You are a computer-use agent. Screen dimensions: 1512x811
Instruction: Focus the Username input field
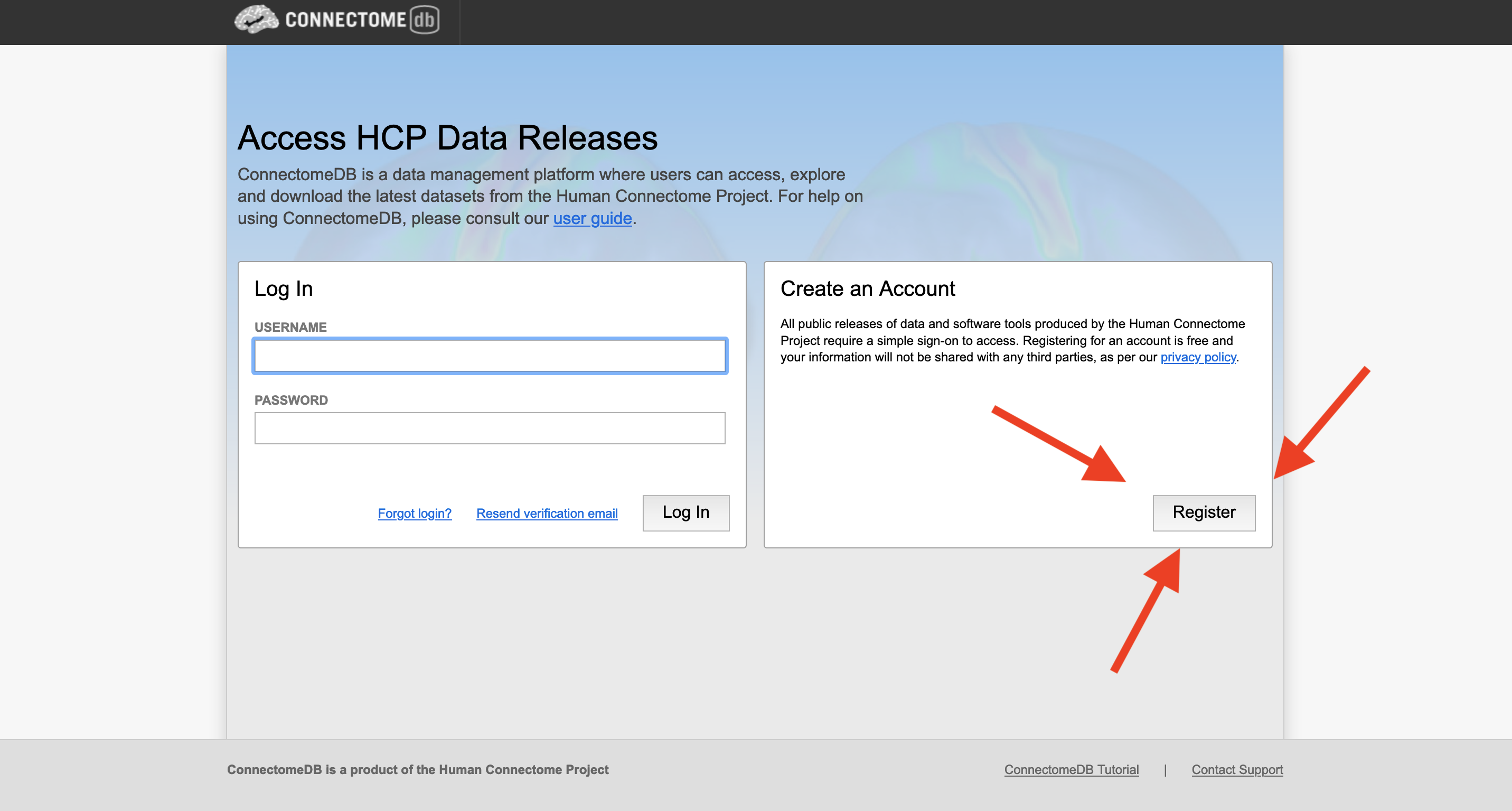[490, 356]
